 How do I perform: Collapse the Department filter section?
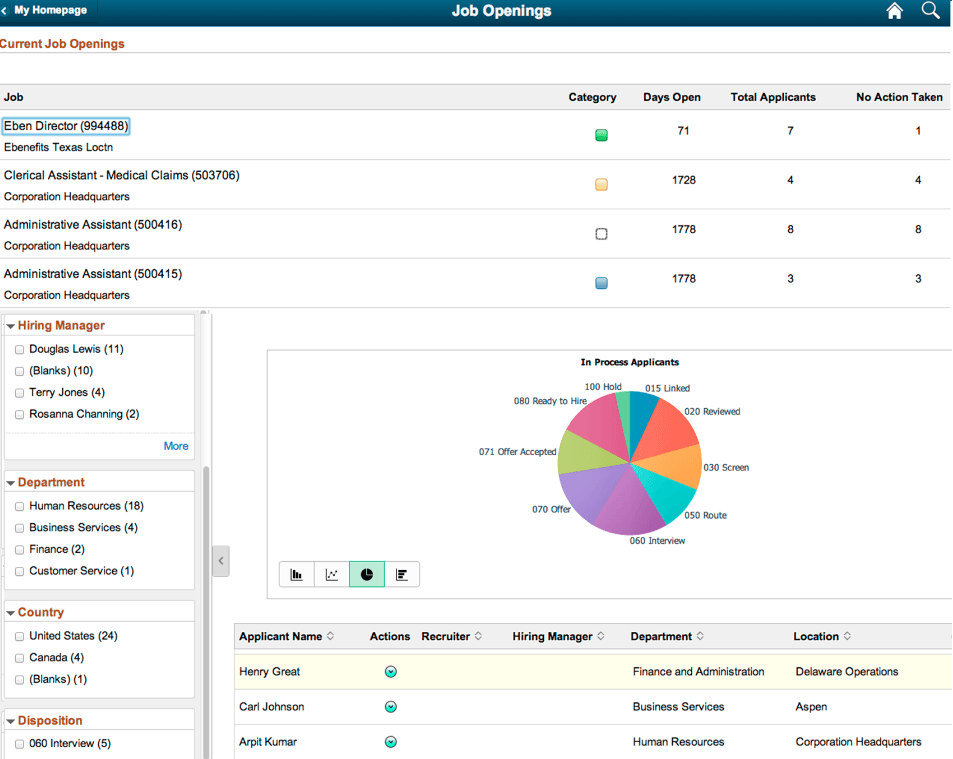pos(9,480)
